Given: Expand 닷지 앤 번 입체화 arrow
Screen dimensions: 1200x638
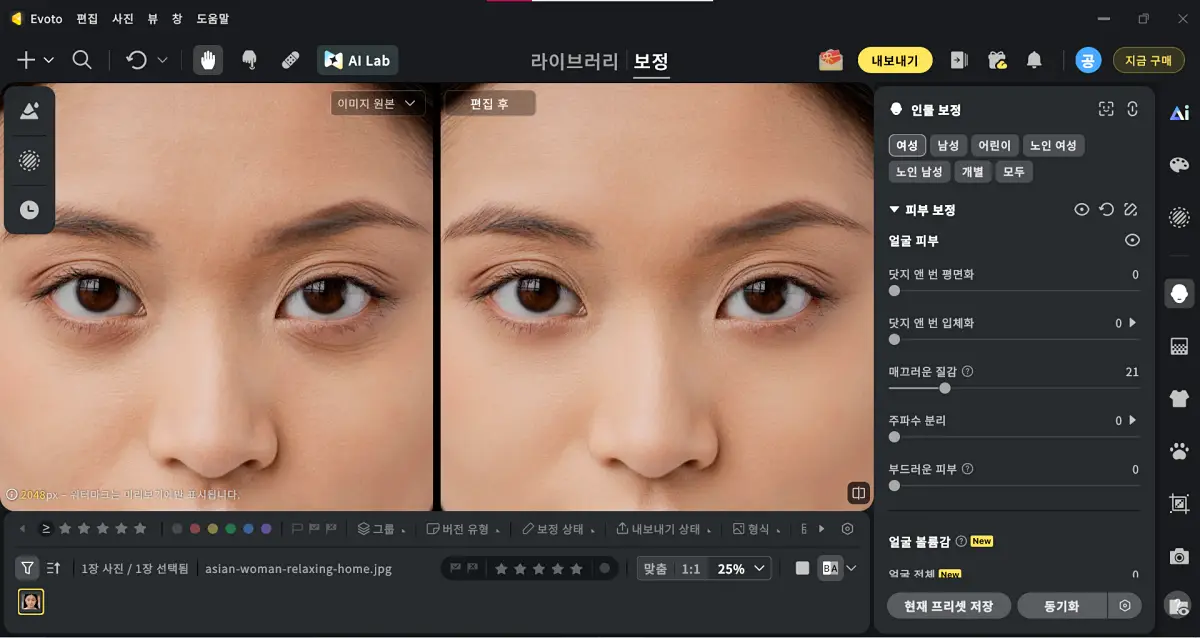Looking at the screenshot, I should [1133, 323].
